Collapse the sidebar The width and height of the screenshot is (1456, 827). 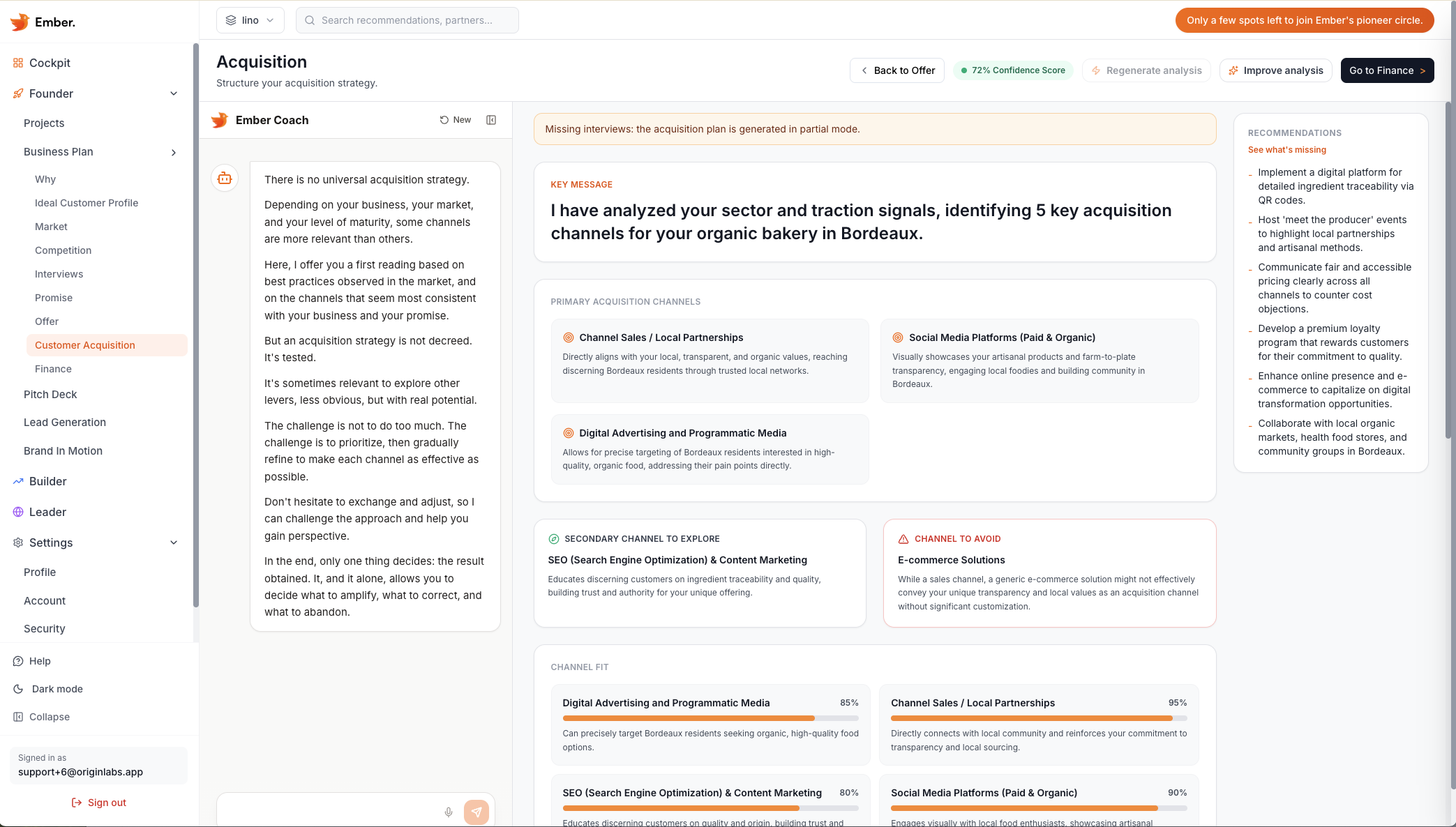pos(49,716)
